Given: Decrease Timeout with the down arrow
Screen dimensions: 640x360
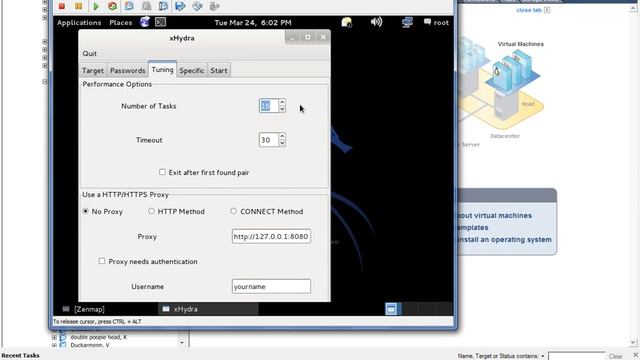Looking at the screenshot, I should pos(282,143).
